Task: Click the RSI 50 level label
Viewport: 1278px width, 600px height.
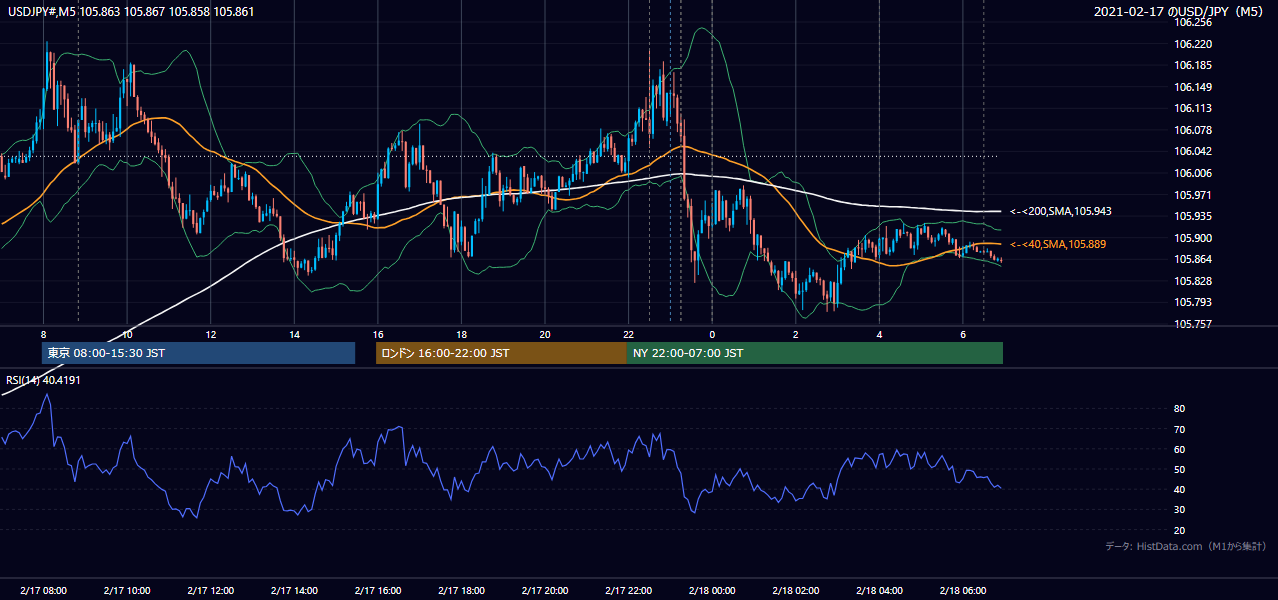Action: (1179, 469)
